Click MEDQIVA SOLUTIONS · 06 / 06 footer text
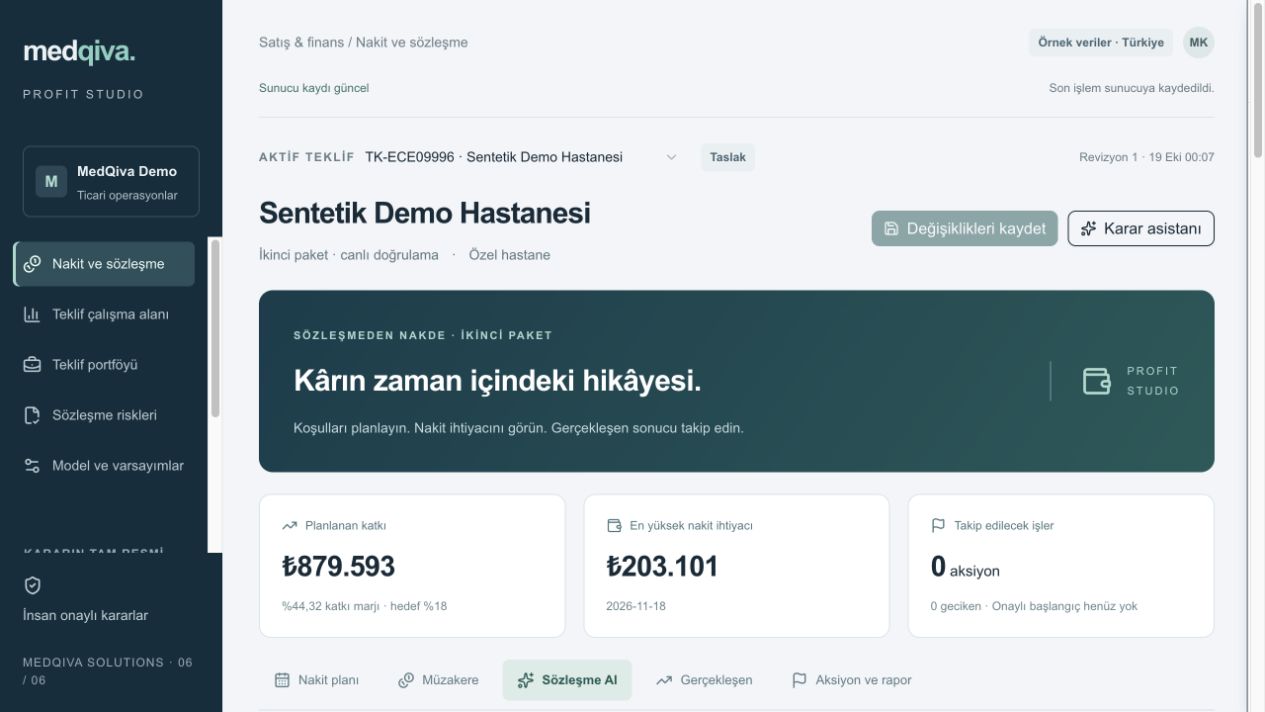This screenshot has height=712, width=1265. 108,671
